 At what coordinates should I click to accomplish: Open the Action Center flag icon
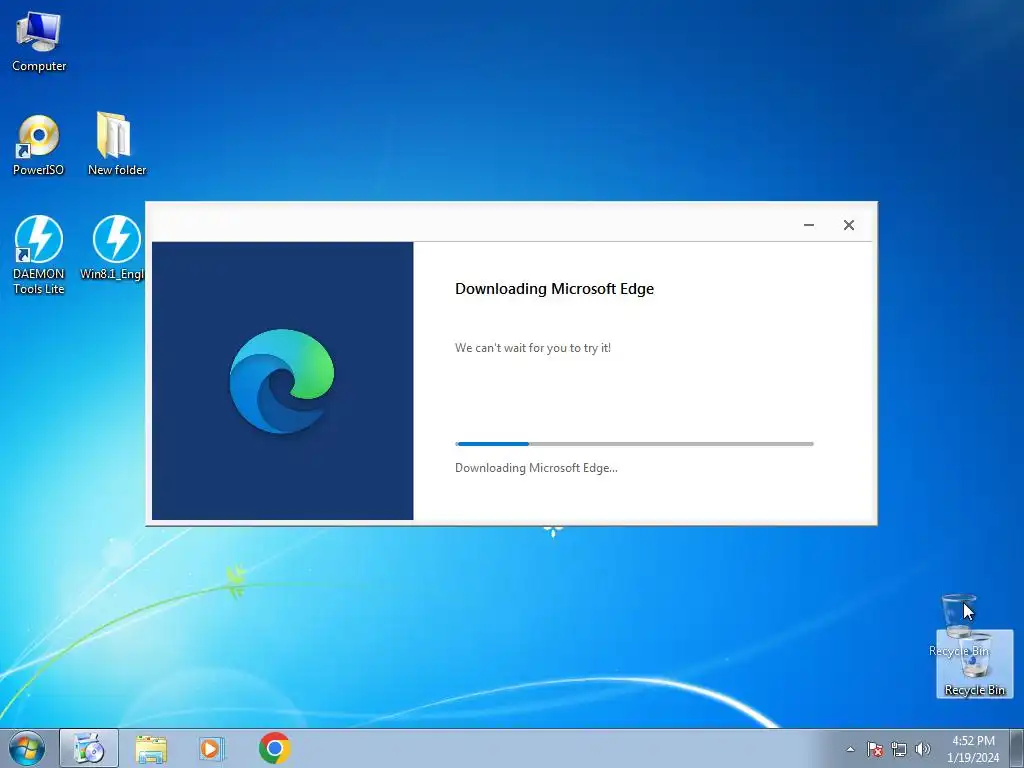[x=874, y=749]
